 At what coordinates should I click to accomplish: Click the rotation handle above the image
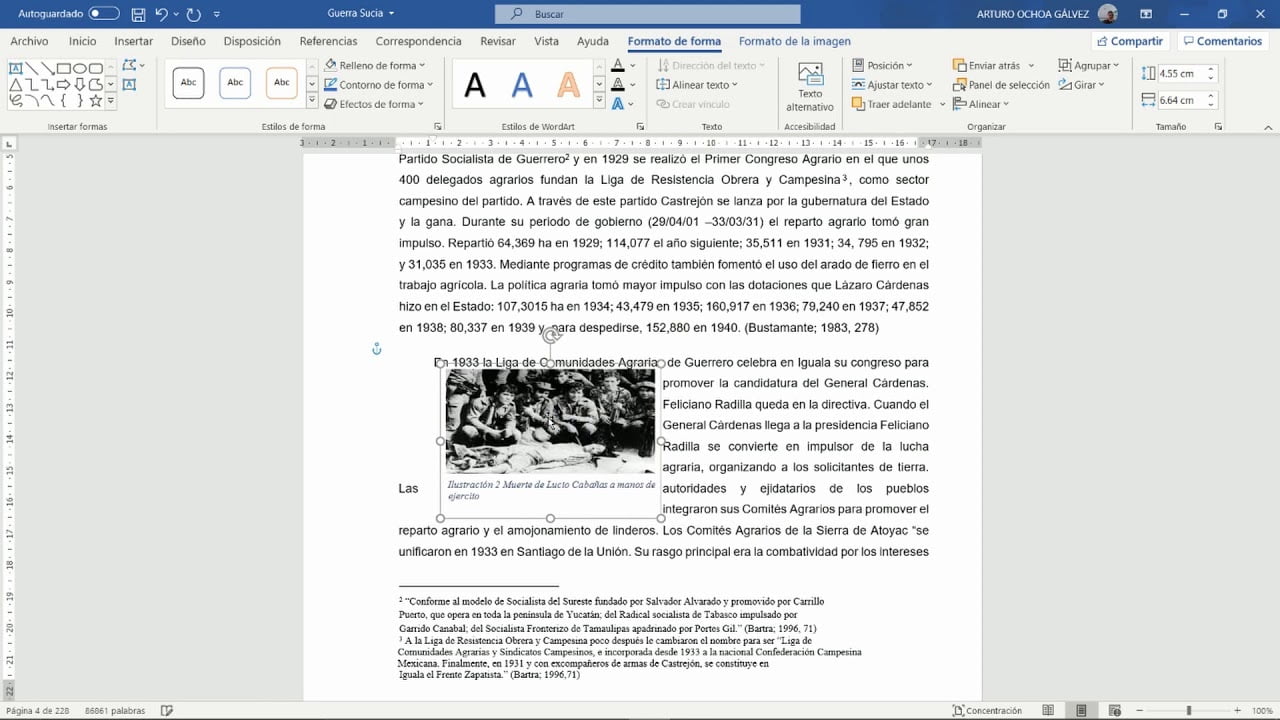tap(551, 335)
